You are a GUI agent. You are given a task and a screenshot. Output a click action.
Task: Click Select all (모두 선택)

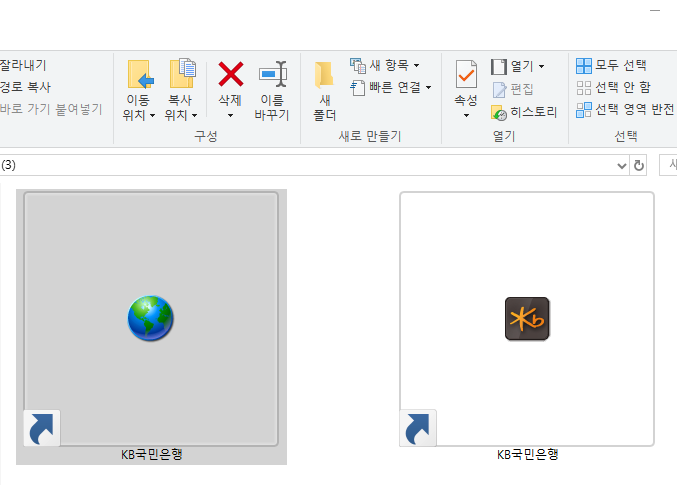tap(611, 66)
